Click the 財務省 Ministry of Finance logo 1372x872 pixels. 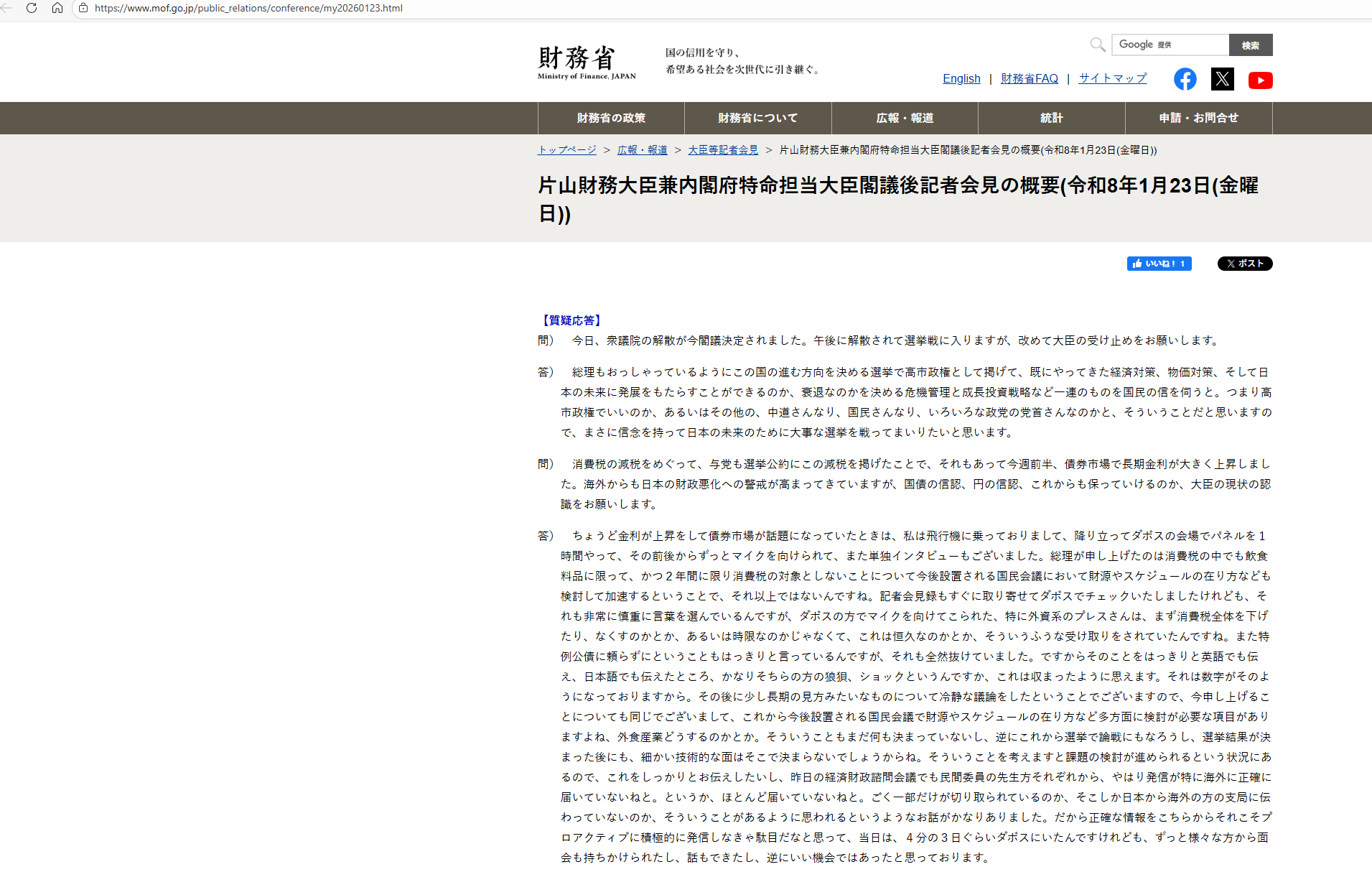click(x=586, y=62)
